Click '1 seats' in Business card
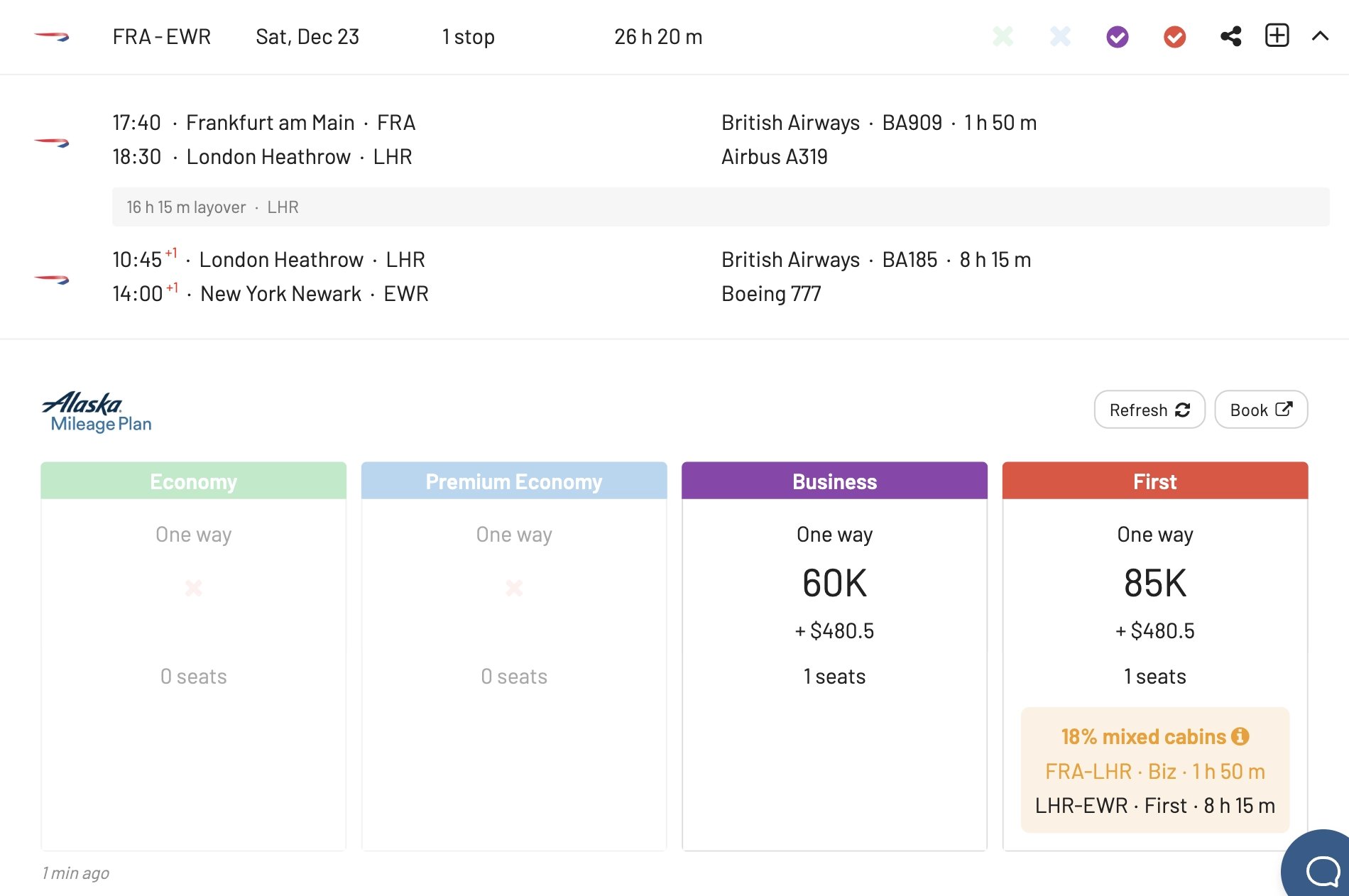The height and width of the screenshot is (896, 1349). (834, 677)
